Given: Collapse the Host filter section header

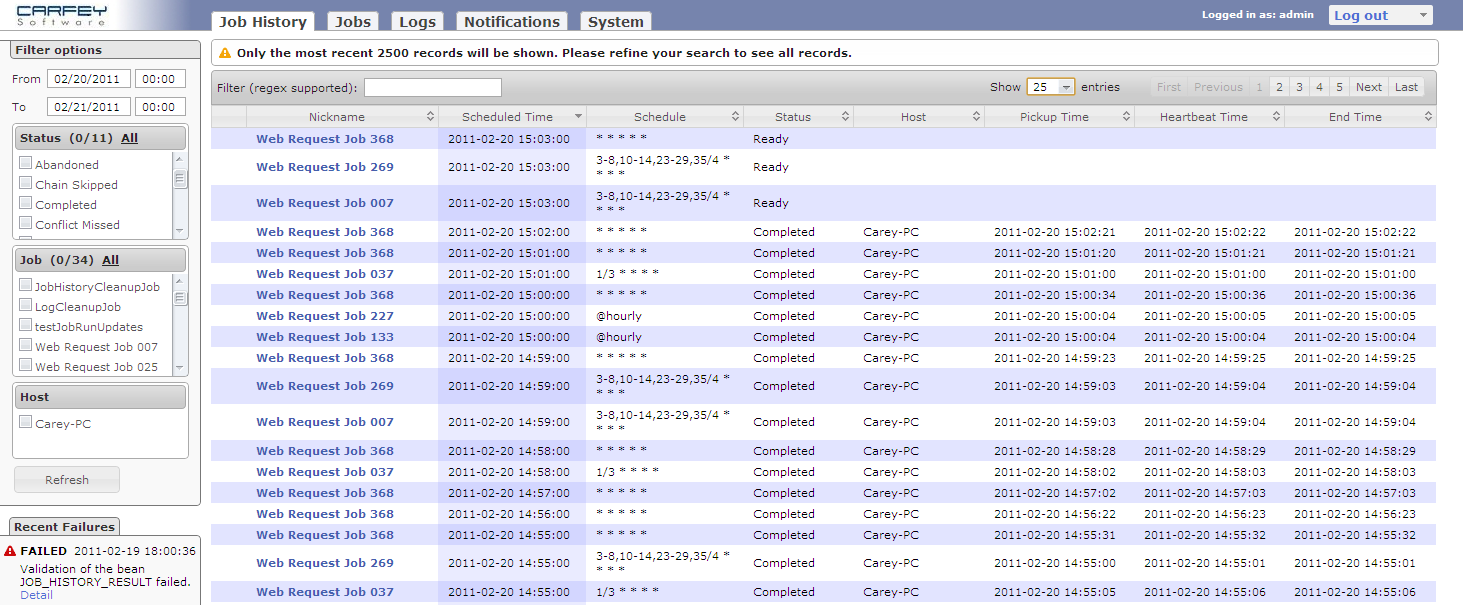Looking at the screenshot, I should coord(100,397).
